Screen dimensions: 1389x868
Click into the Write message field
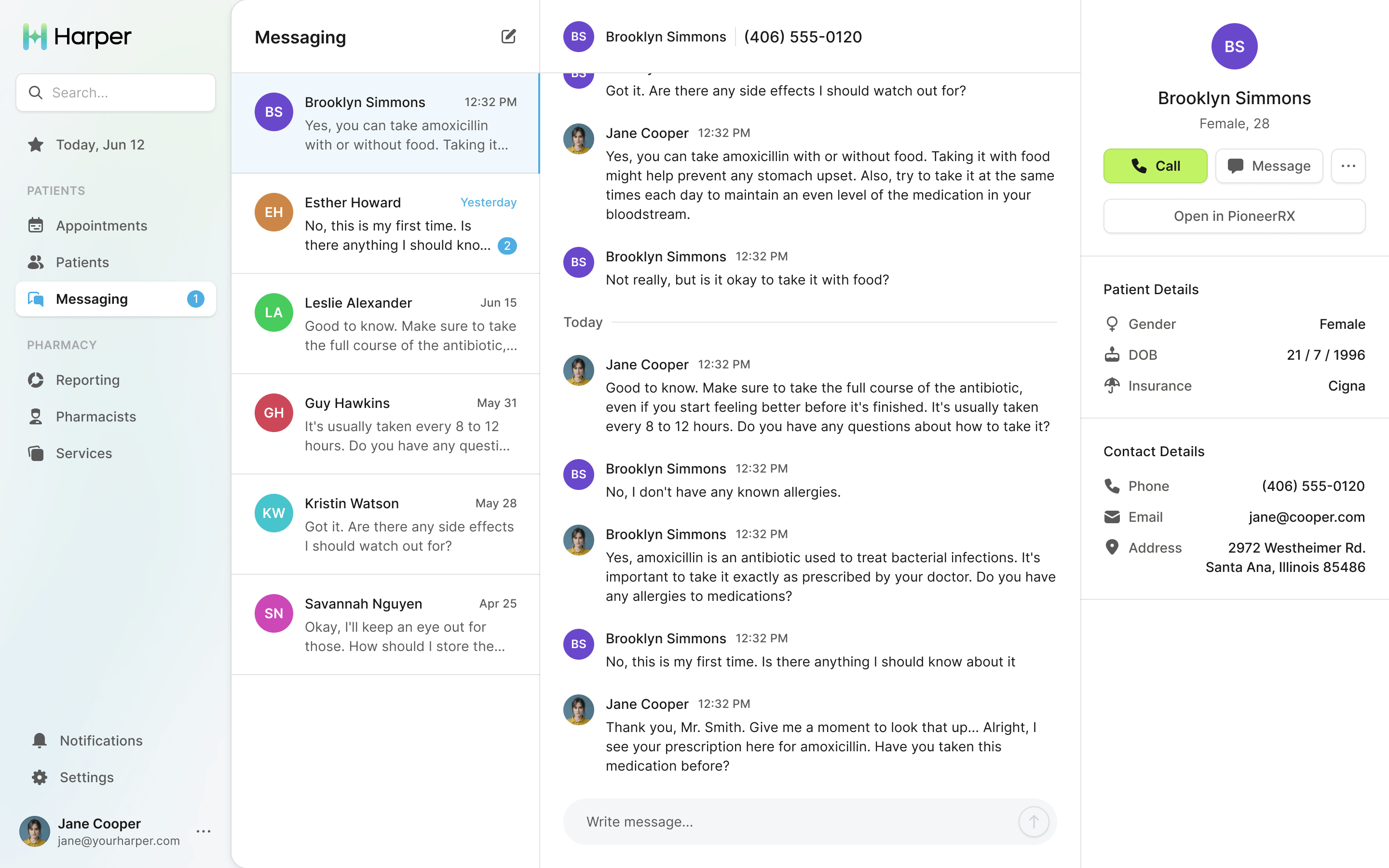pos(792,822)
